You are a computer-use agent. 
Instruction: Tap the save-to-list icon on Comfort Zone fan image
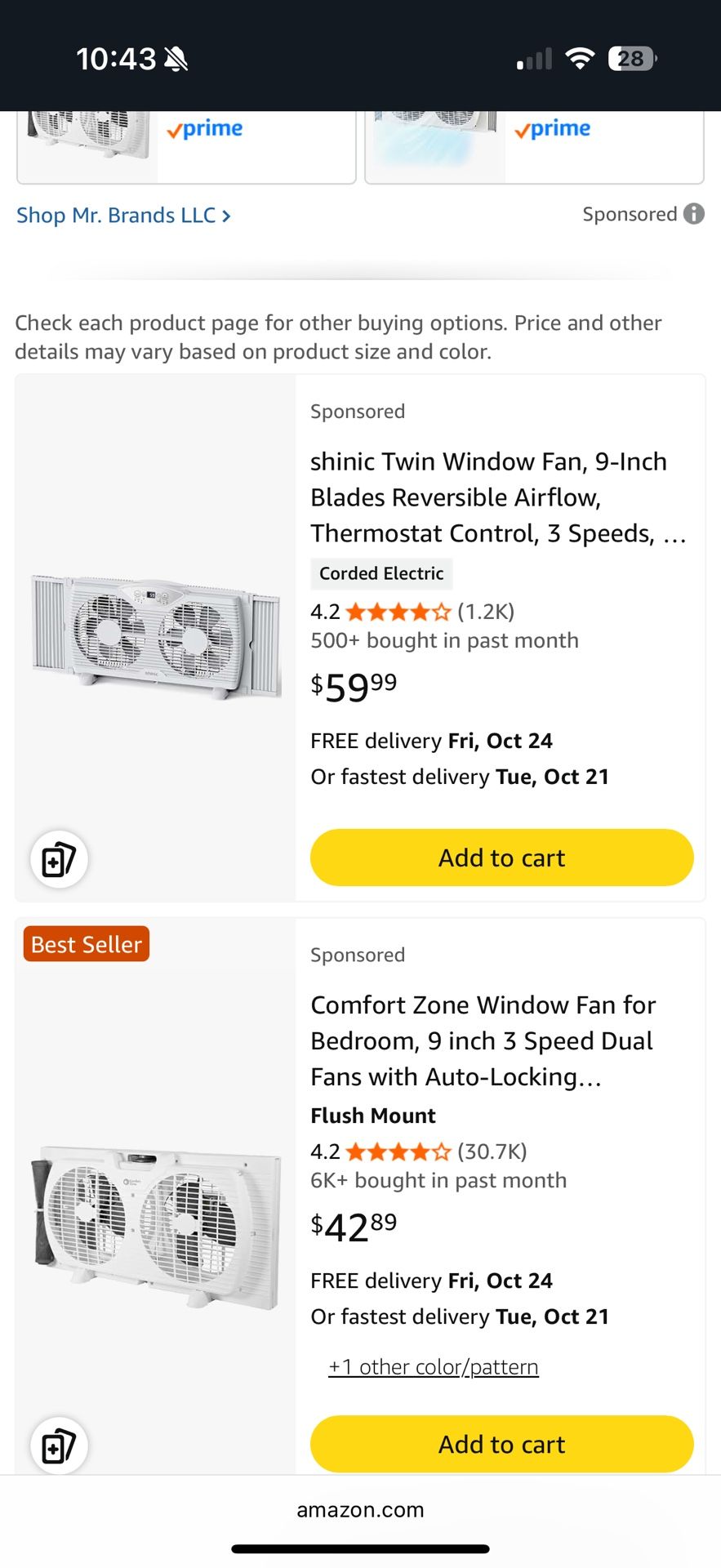pyautogui.click(x=58, y=1445)
